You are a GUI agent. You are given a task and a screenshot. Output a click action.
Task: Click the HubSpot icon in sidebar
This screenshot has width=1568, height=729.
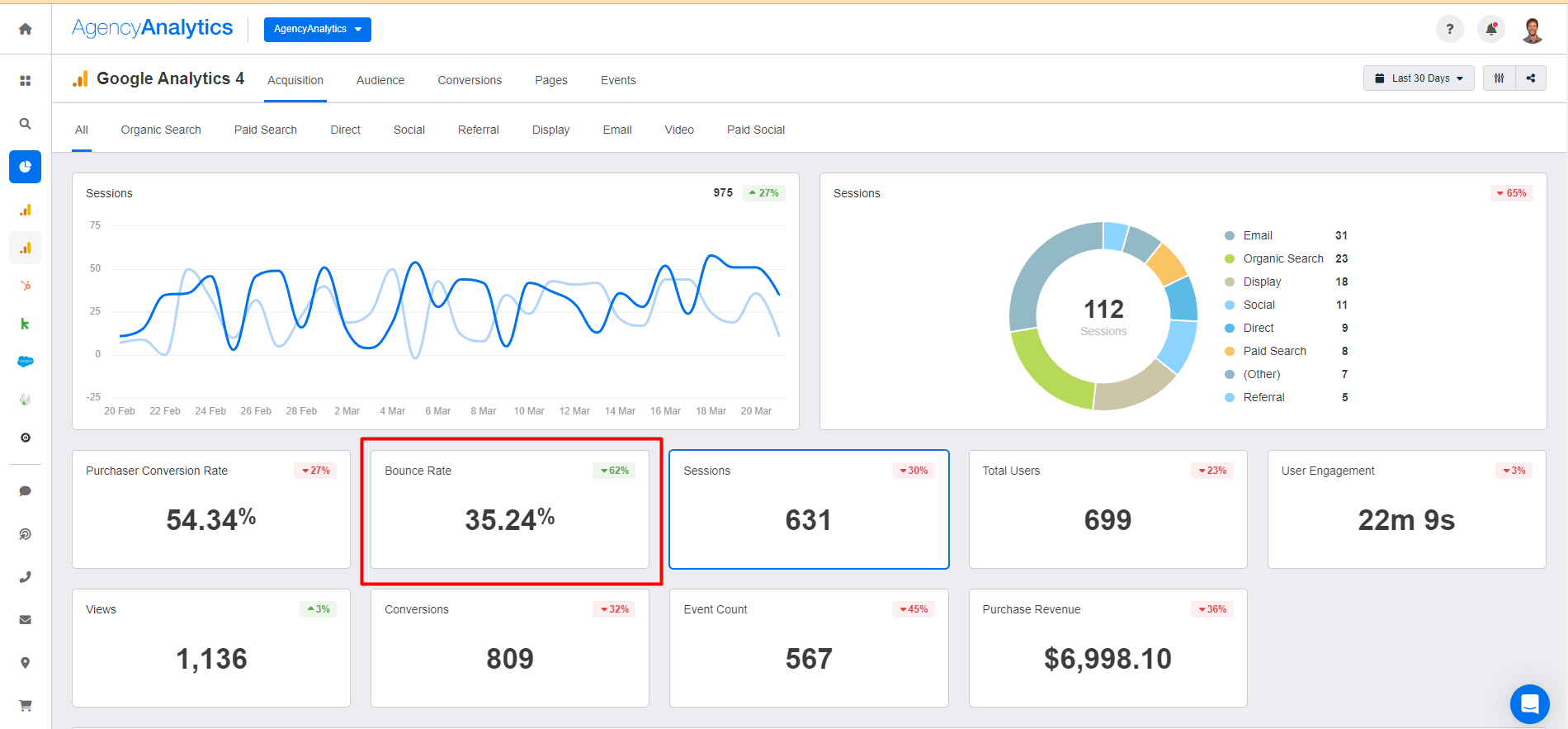click(x=26, y=286)
